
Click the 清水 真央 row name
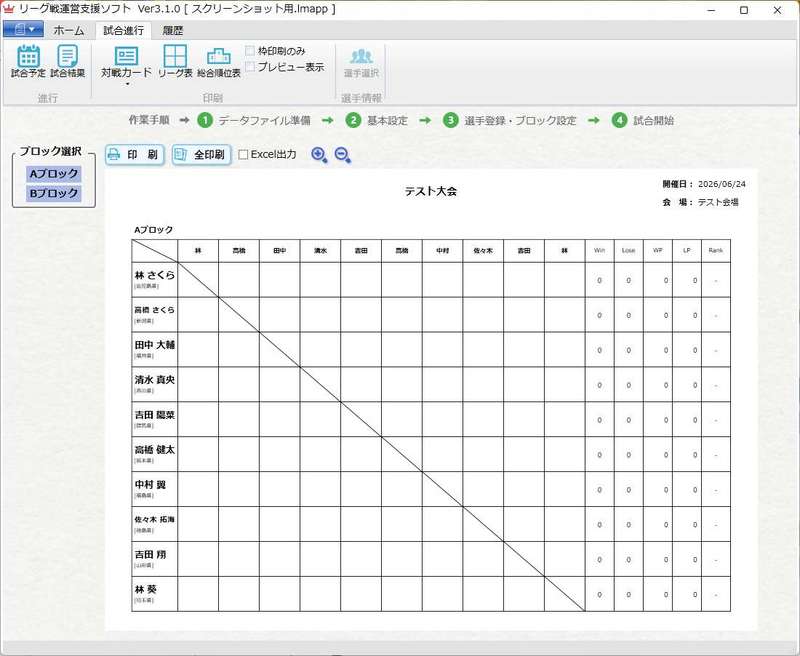point(155,380)
